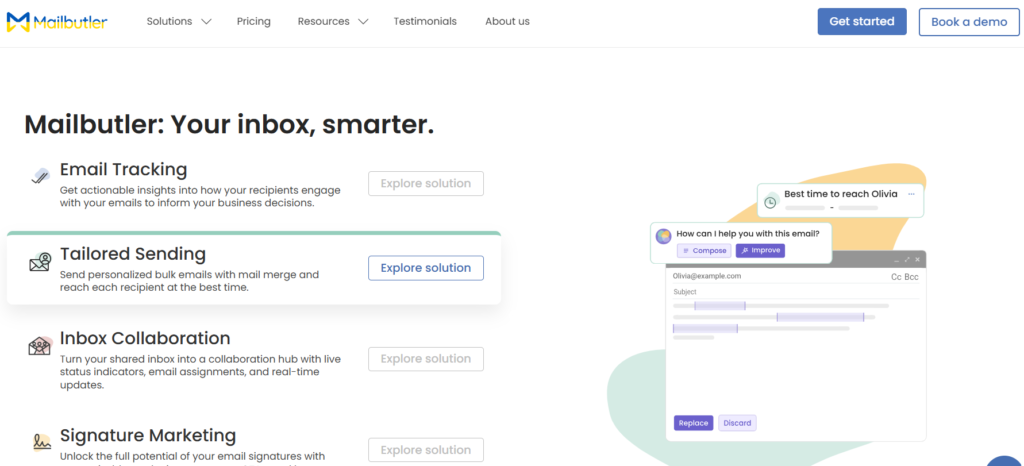
Task: Click the Email Tracking description text
Action: [200, 196]
